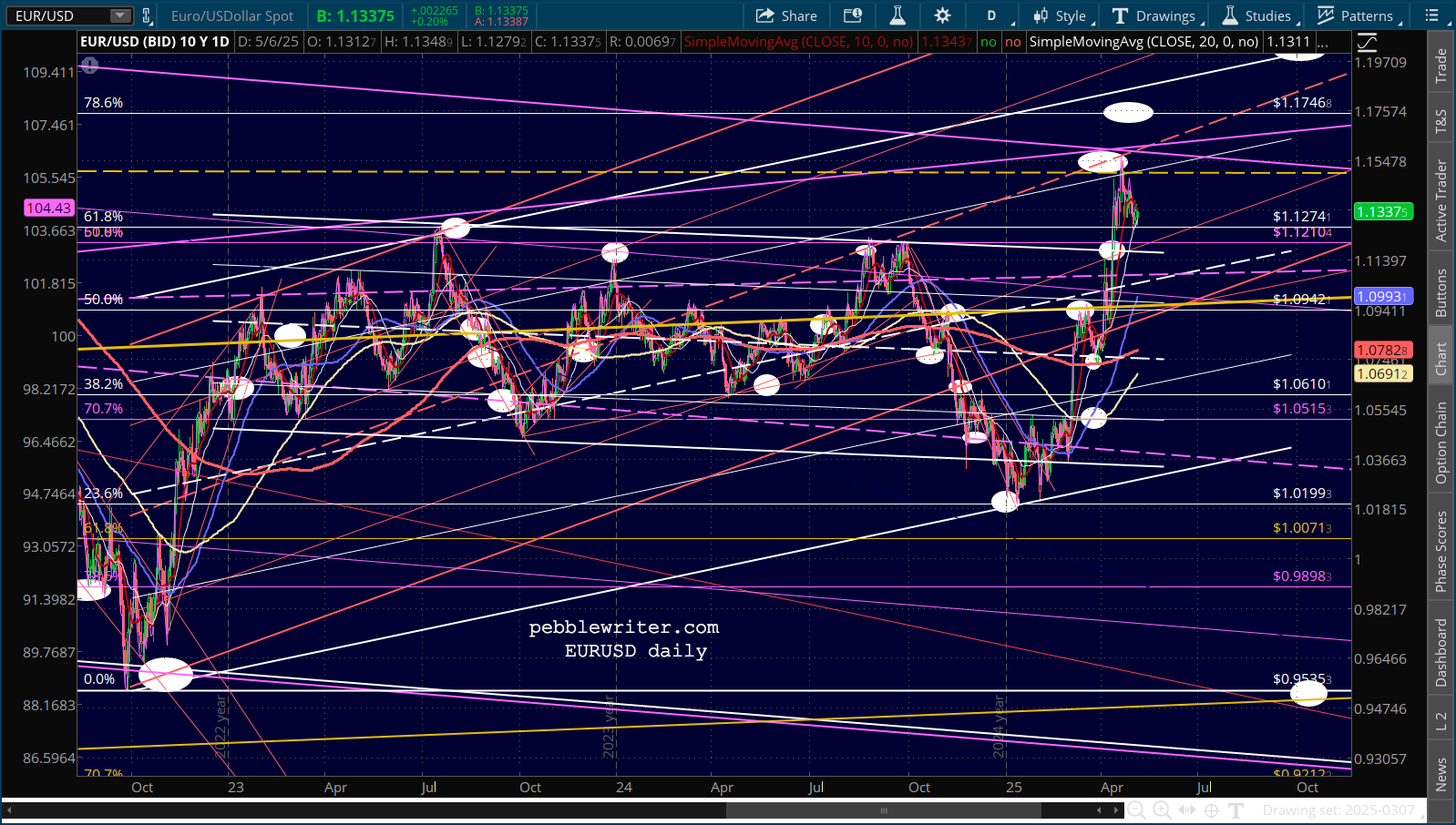Viewport: 1456px width, 825px height.
Task: Click the small gray circle in chart corner
Action: click(89, 65)
